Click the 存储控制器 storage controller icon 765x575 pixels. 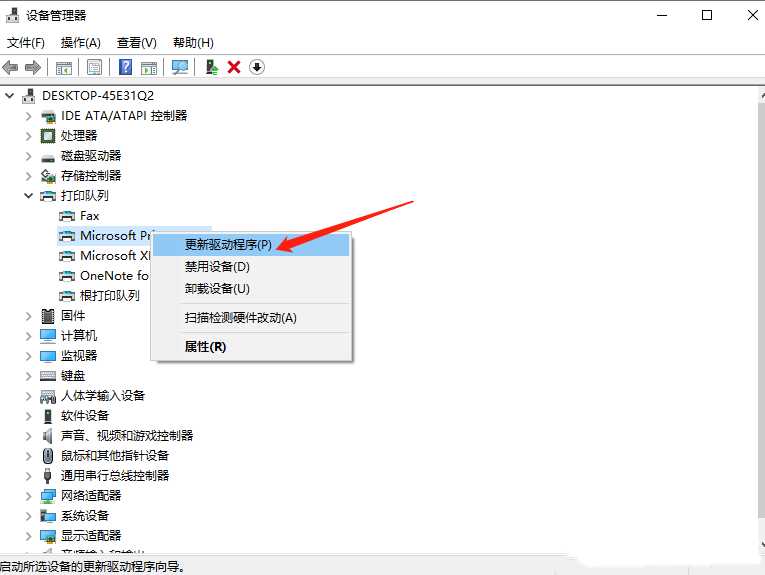tap(48, 176)
